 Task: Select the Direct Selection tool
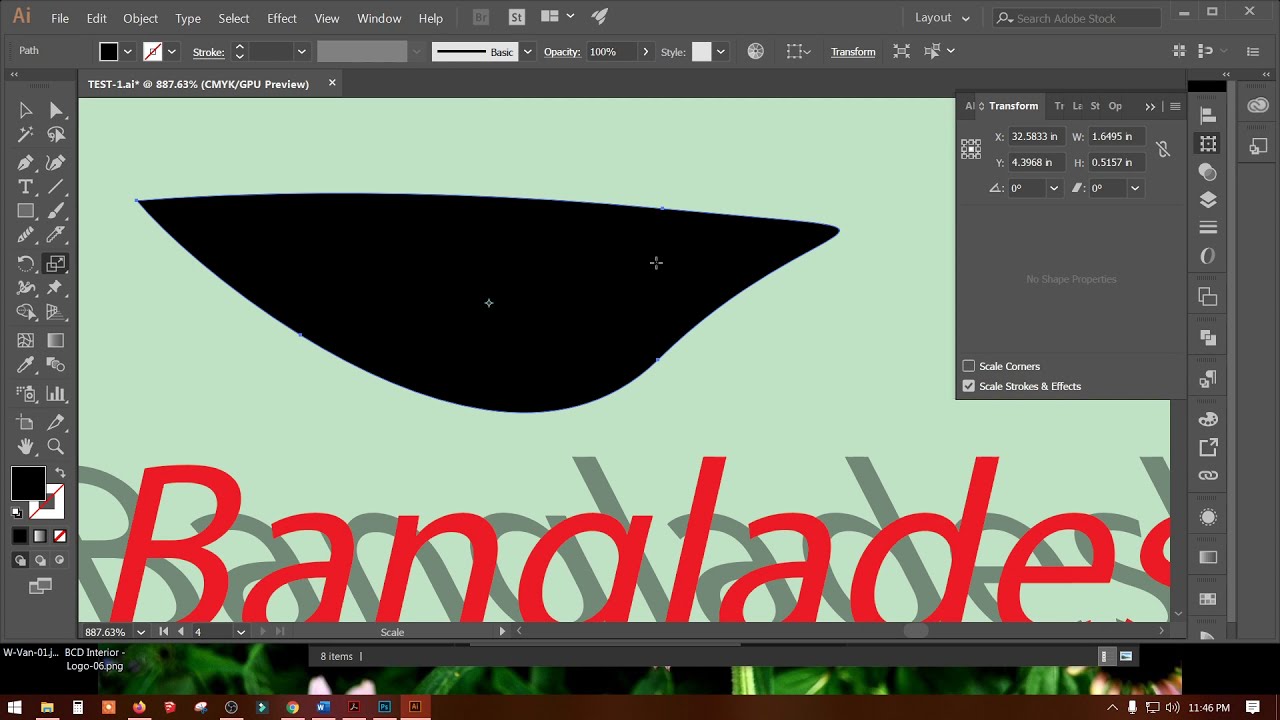(56, 111)
